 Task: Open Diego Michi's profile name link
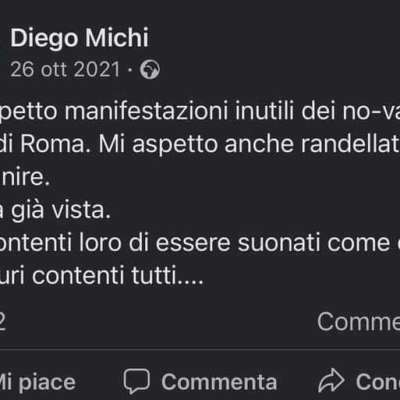[79, 39]
